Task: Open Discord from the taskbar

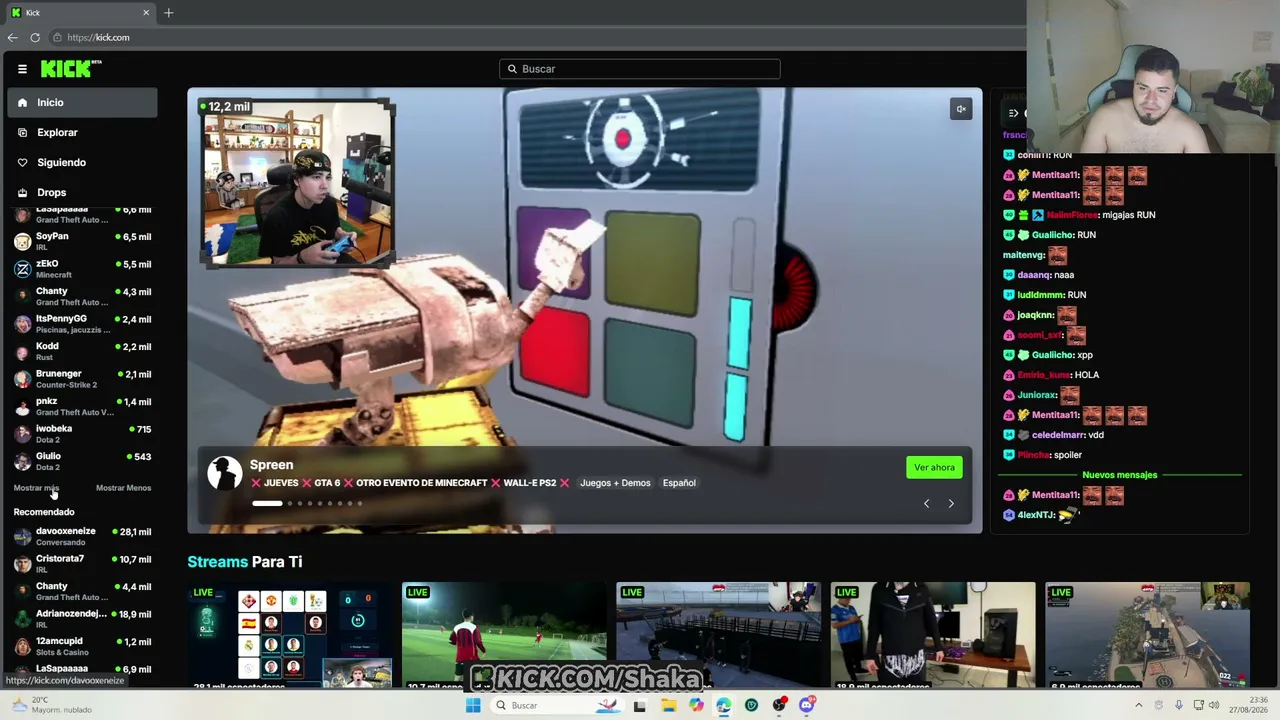Action: [807, 705]
